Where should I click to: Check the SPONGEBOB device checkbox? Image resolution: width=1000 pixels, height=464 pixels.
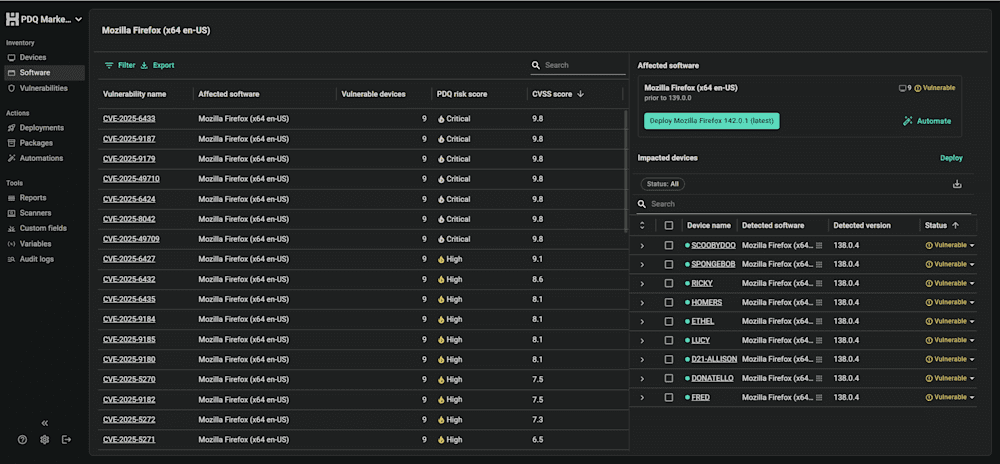pos(668,264)
